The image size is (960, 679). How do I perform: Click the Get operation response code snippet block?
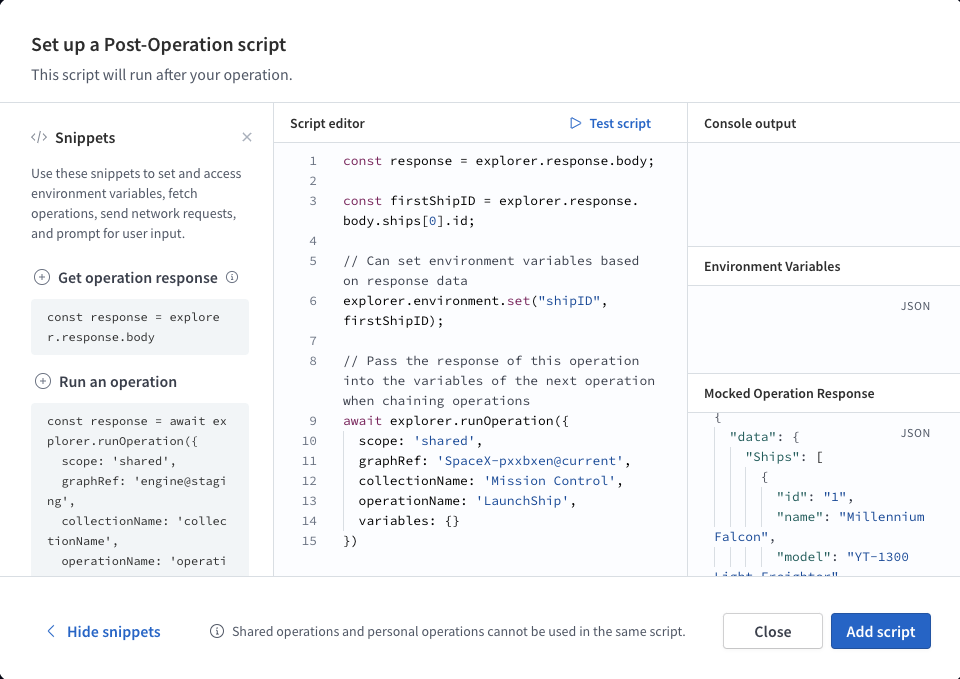tap(139, 327)
